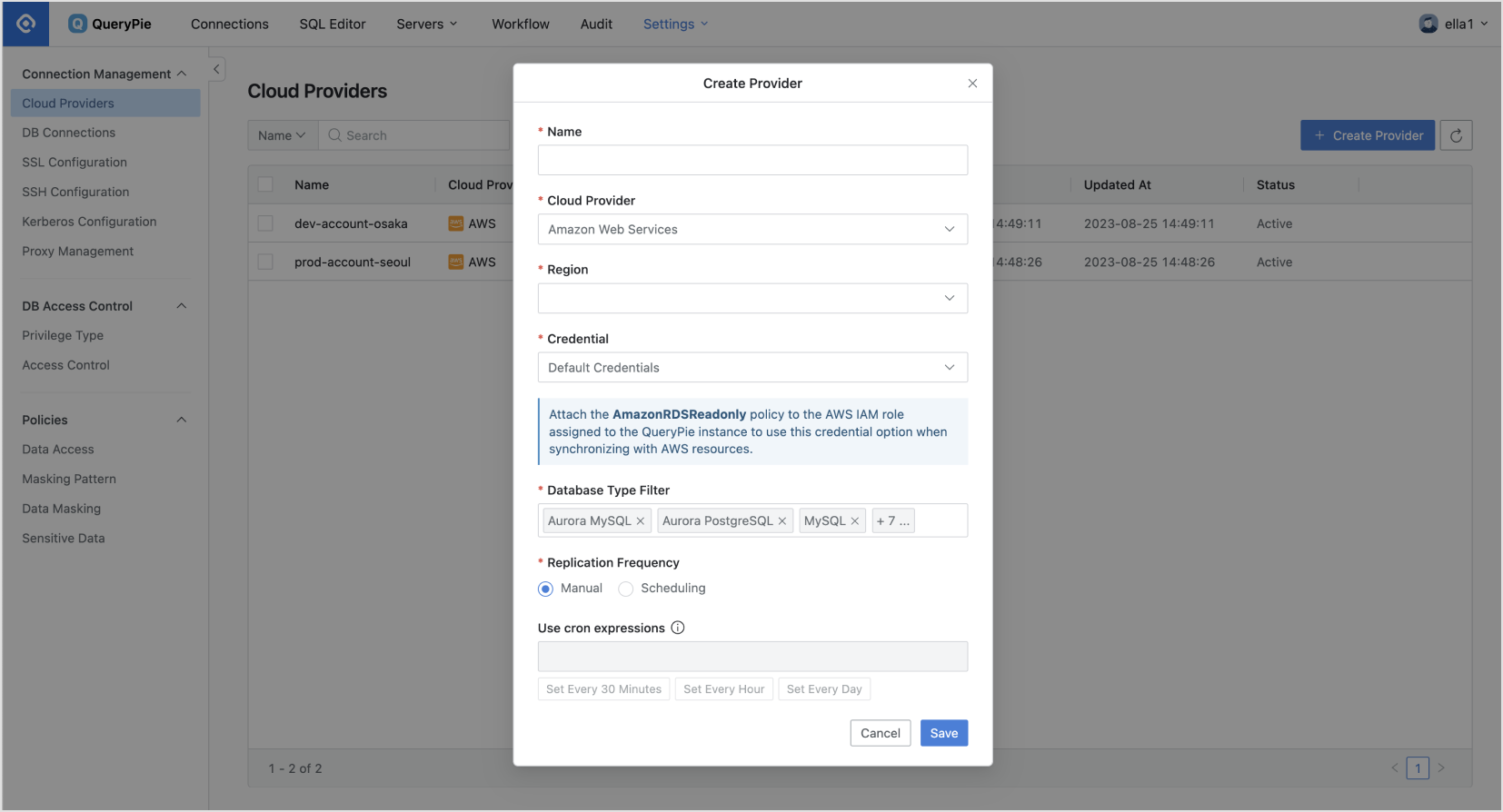The width and height of the screenshot is (1503, 812).
Task: Open the Name search filter dropdown
Action: click(x=283, y=135)
